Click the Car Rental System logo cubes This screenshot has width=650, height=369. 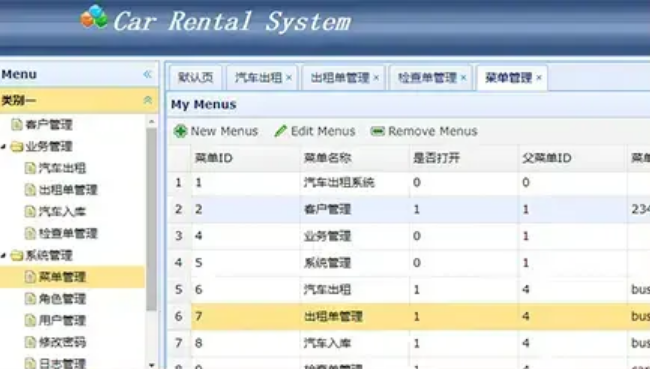tap(94, 17)
